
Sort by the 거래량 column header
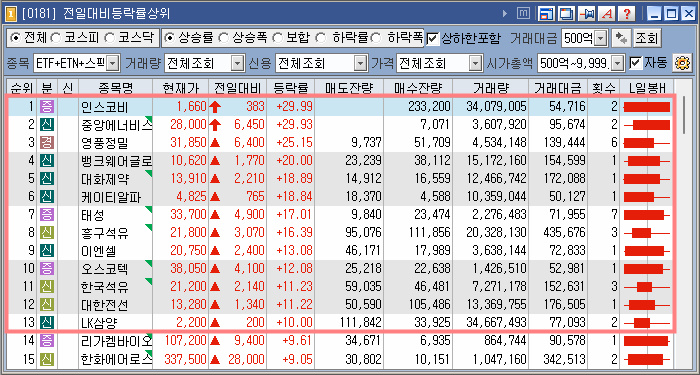click(x=490, y=88)
